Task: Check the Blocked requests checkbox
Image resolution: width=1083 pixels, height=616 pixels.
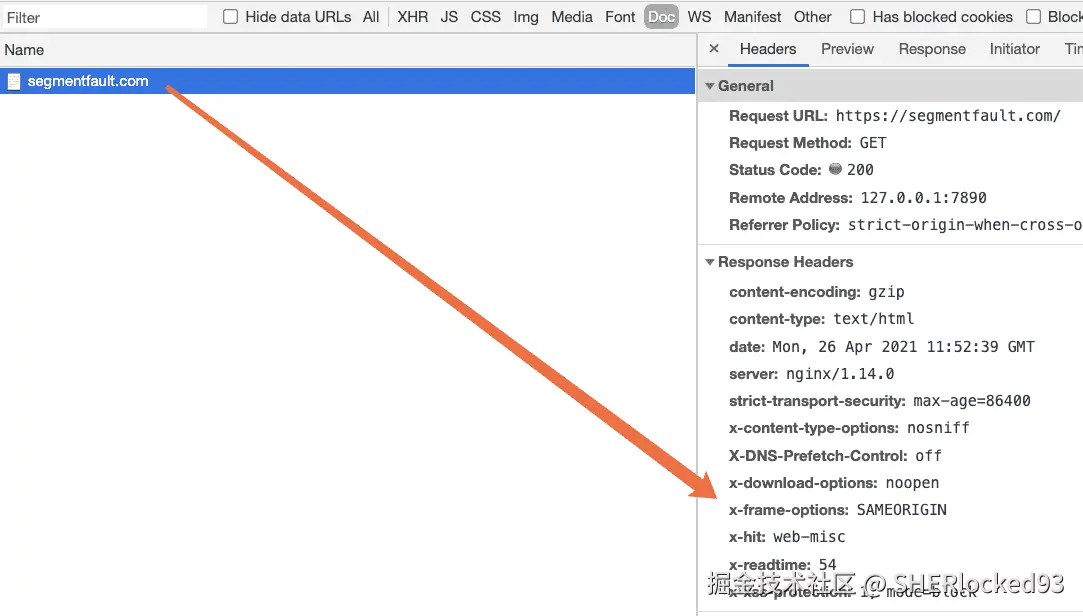Action: pyautogui.click(x=1033, y=17)
